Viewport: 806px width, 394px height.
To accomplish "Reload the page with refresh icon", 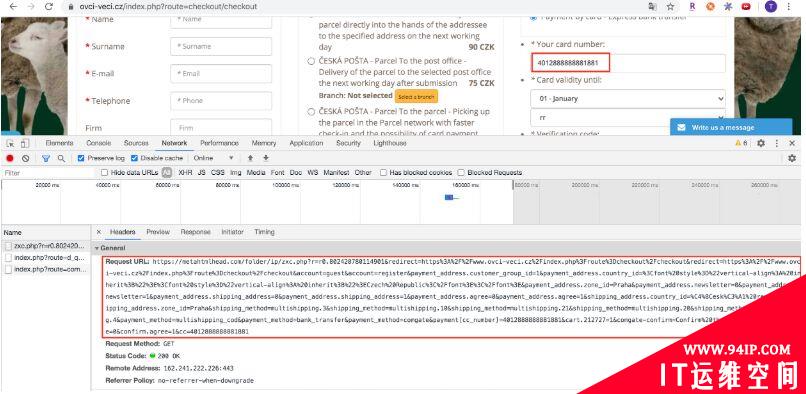I will pos(49,7).
